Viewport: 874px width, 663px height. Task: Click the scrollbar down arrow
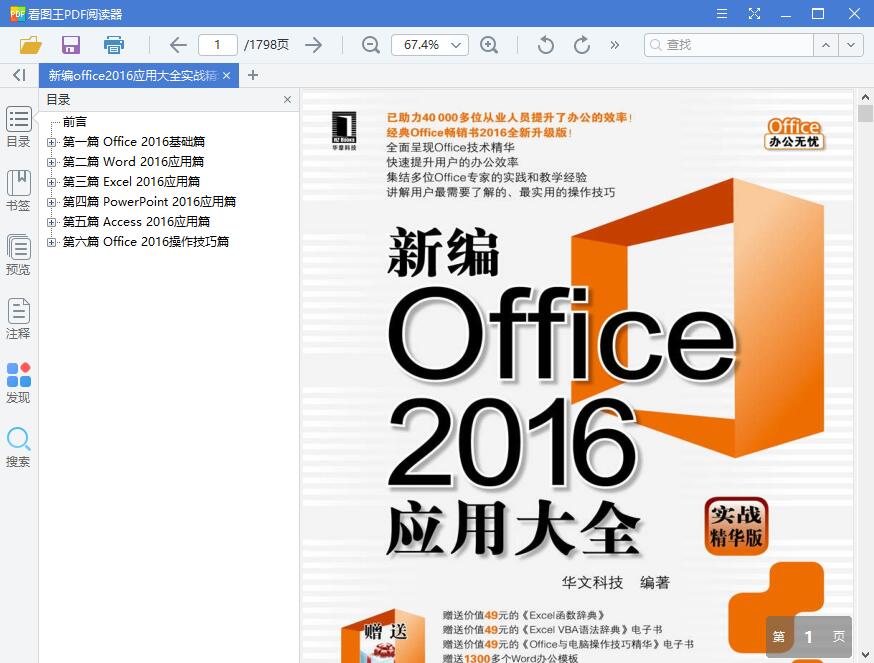(865, 655)
